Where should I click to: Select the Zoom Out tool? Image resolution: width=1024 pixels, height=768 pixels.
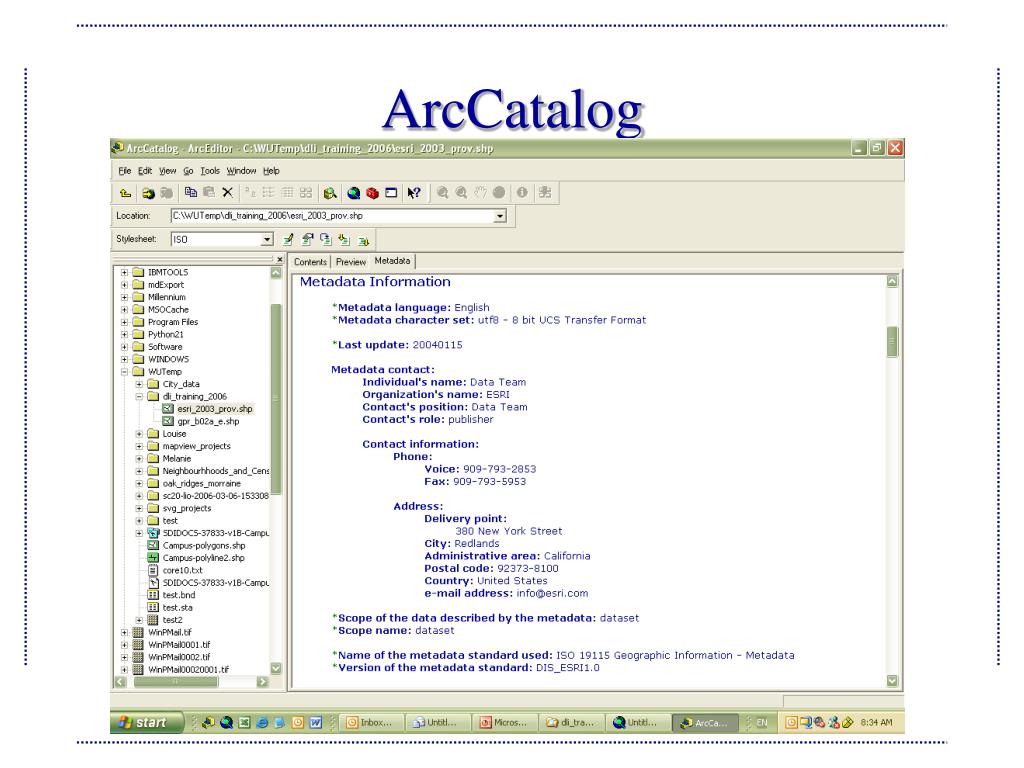(461, 192)
